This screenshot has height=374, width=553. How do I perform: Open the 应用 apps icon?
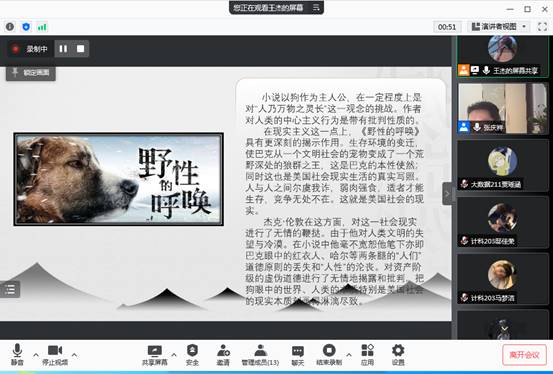click(367, 355)
